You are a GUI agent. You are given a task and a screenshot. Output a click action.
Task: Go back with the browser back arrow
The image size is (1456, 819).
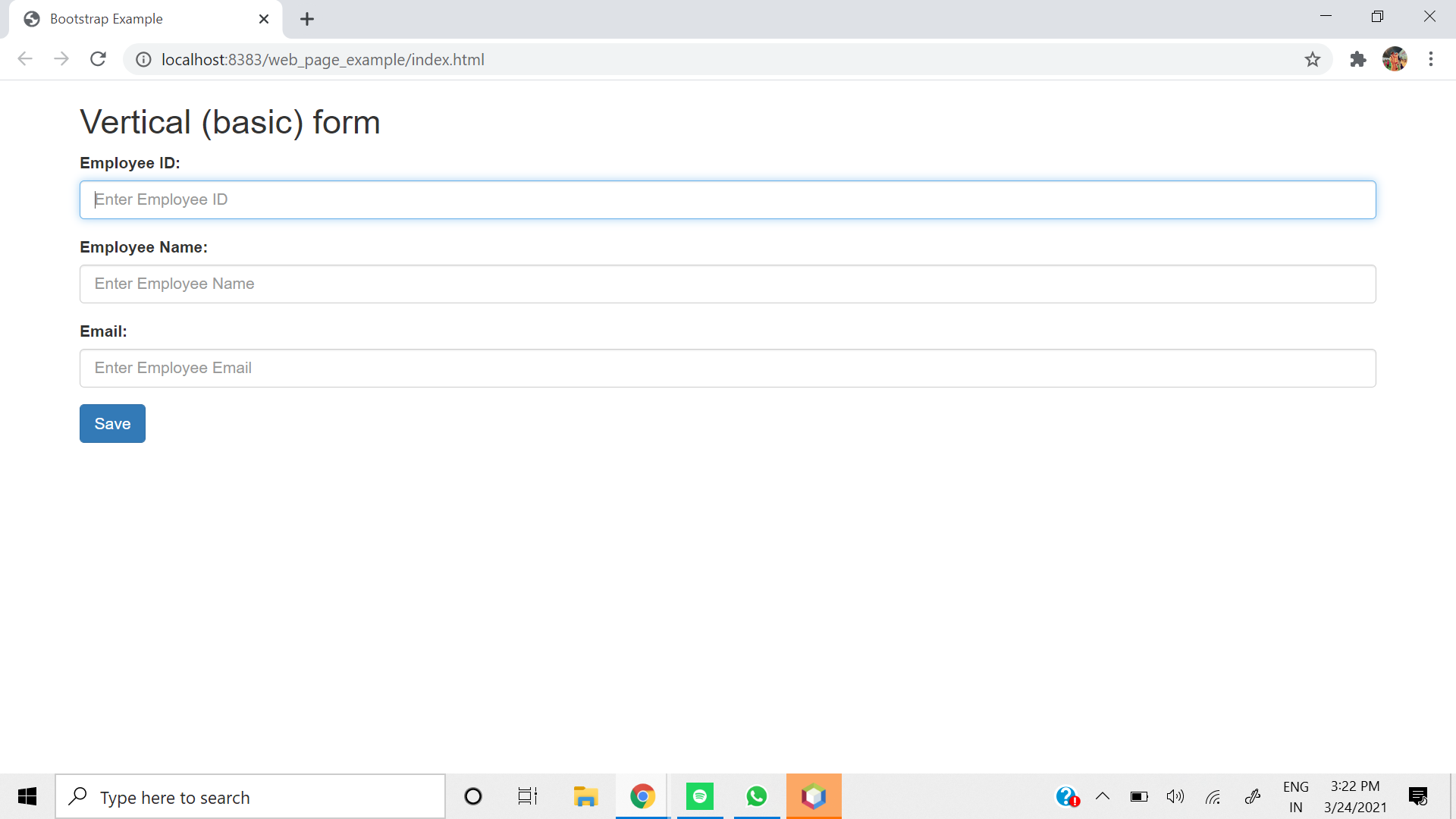tap(25, 59)
